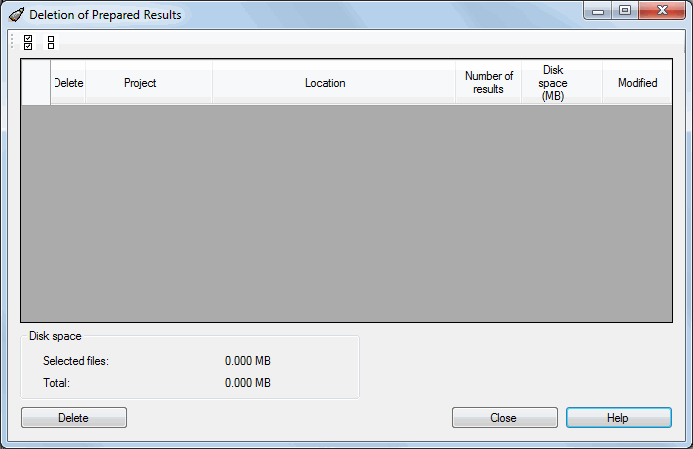Sort by the Modified column header
Image resolution: width=693 pixels, height=449 pixels.
(637, 83)
